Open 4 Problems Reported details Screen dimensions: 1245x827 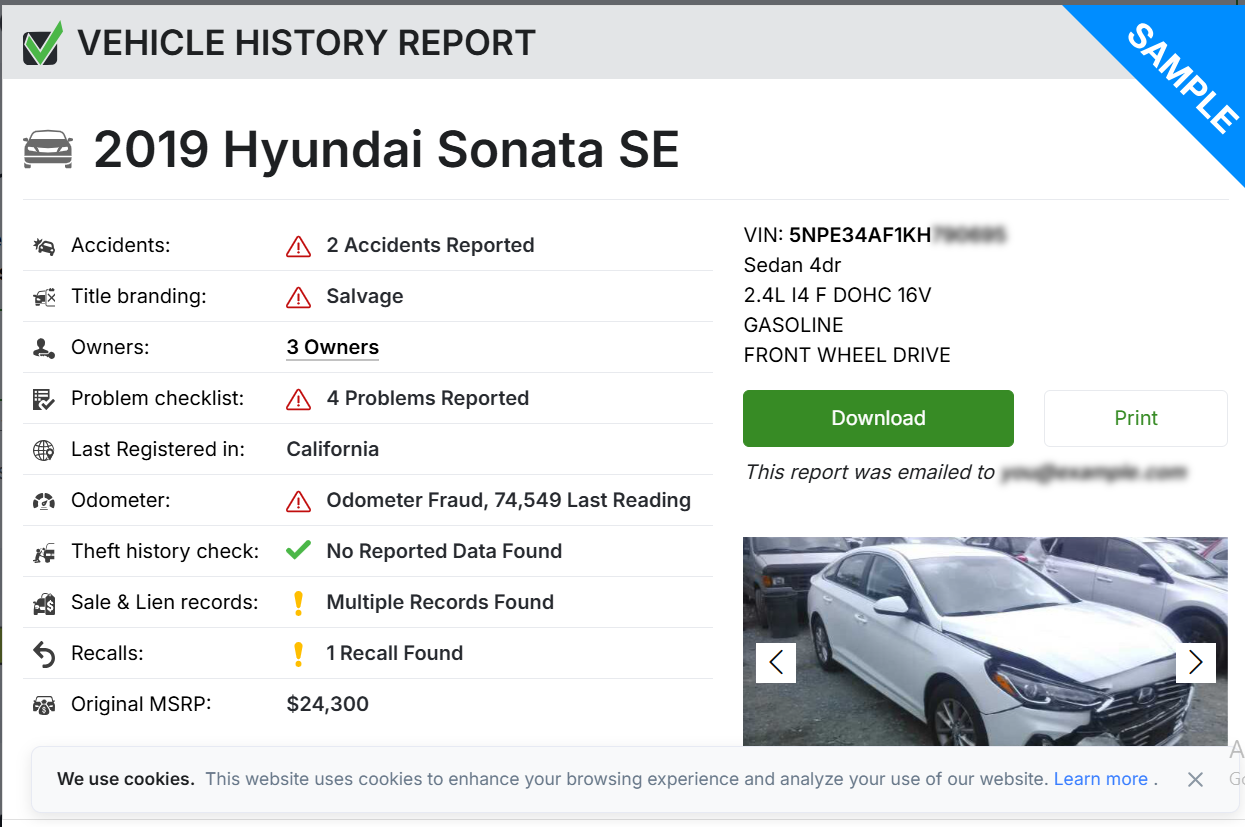428,399
